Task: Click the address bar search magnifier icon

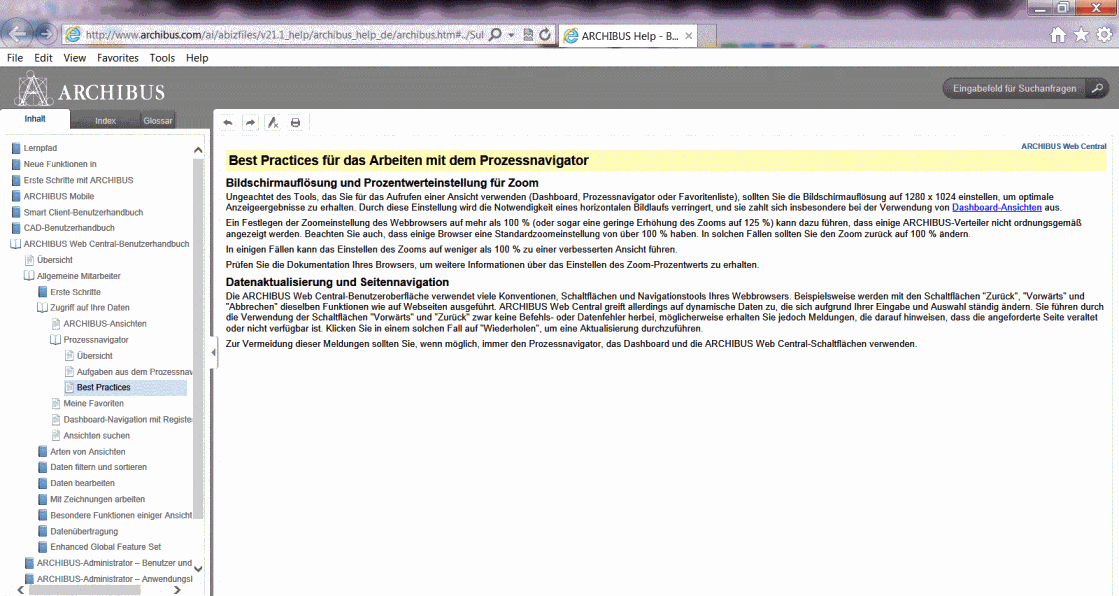Action: point(495,34)
